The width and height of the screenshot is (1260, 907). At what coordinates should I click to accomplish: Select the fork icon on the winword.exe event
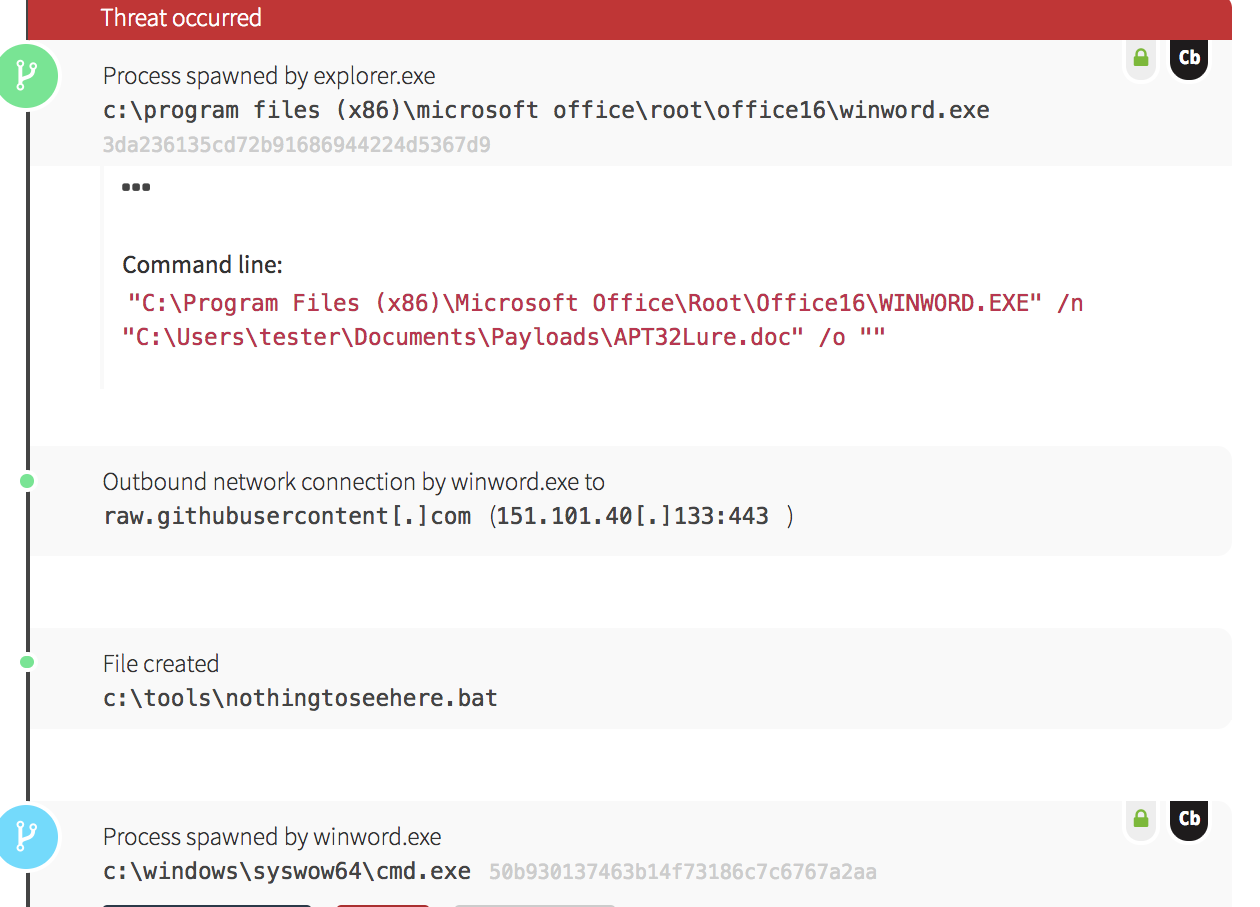(28, 77)
